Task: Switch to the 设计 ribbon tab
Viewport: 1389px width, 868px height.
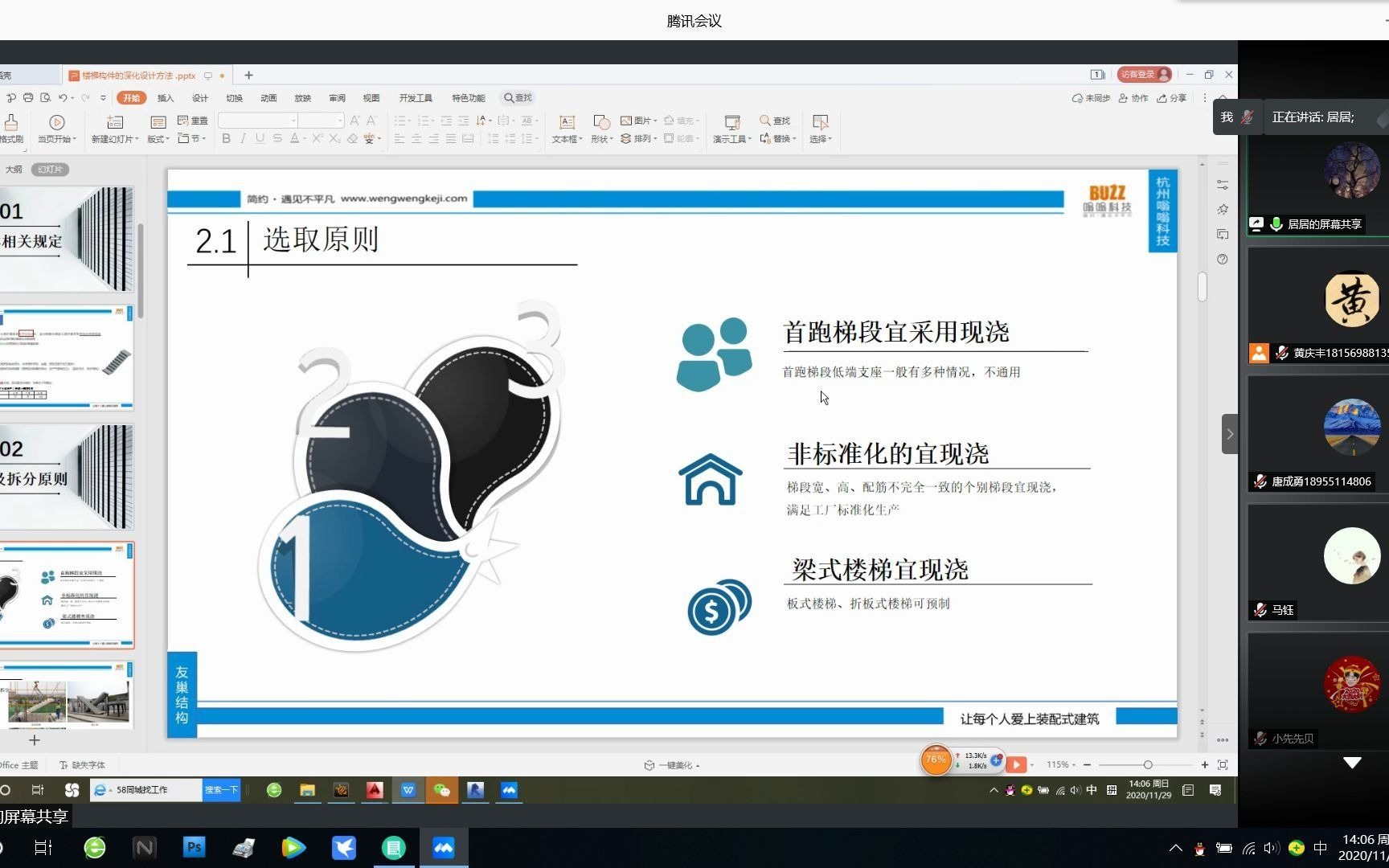Action: (200, 98)
